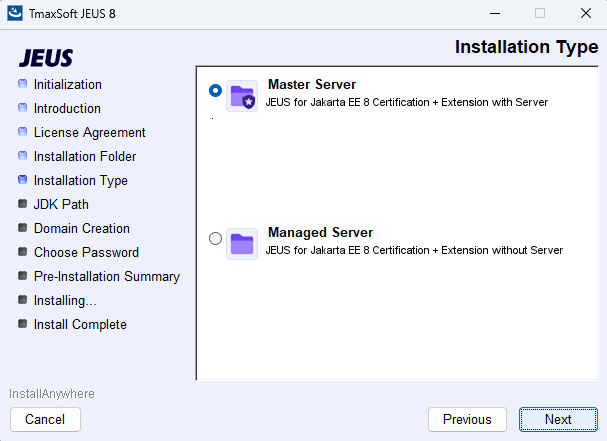
Task: Click the bullet icon beside JDK Path
Action: 23,205
